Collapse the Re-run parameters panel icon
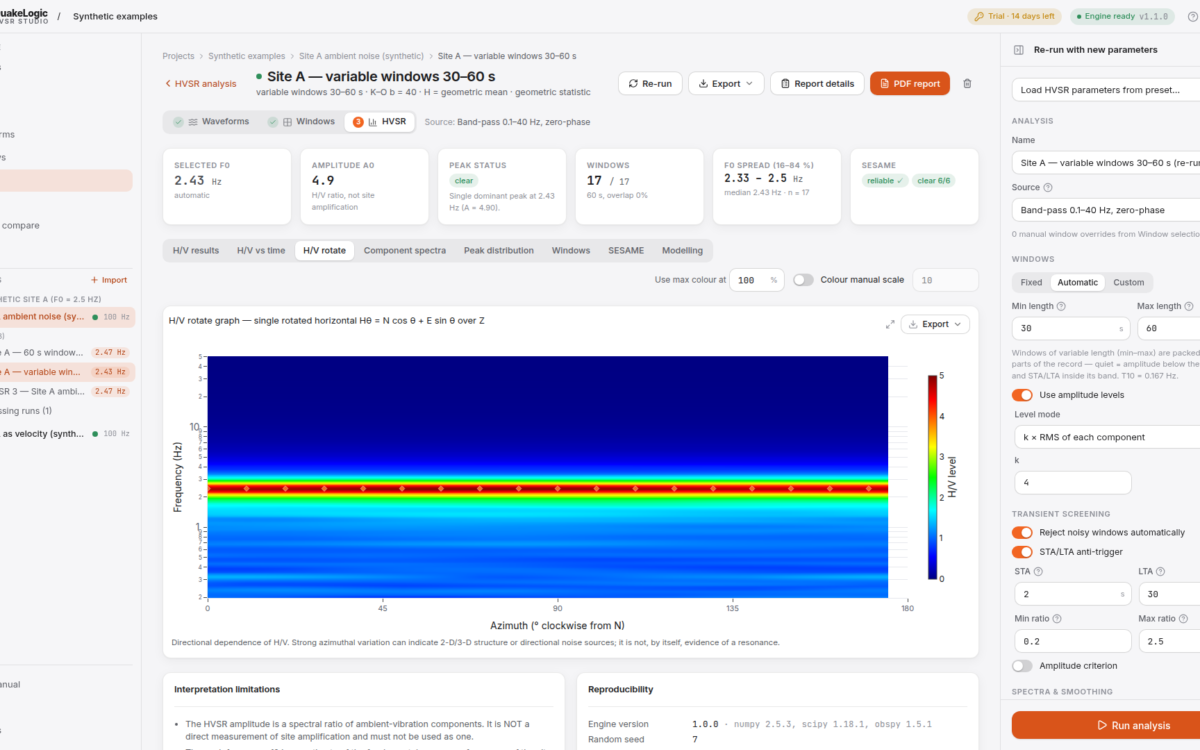 (x=1018, y=50)
